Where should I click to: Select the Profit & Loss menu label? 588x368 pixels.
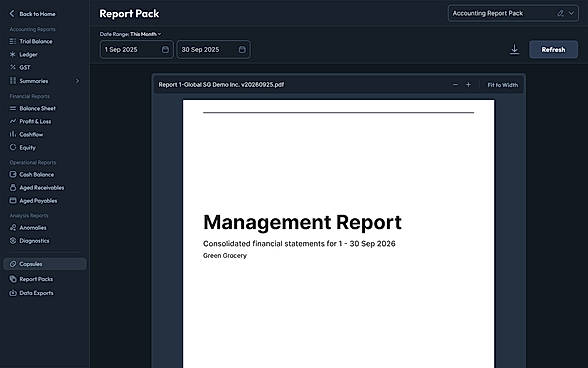[35, 121]
